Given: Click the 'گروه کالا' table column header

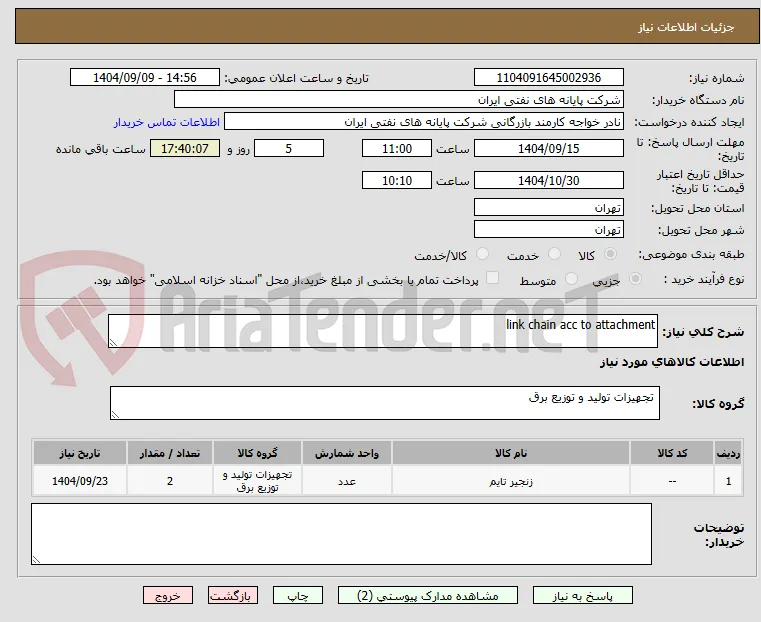Looking at the screenshot, I should (x=257, y=453).
